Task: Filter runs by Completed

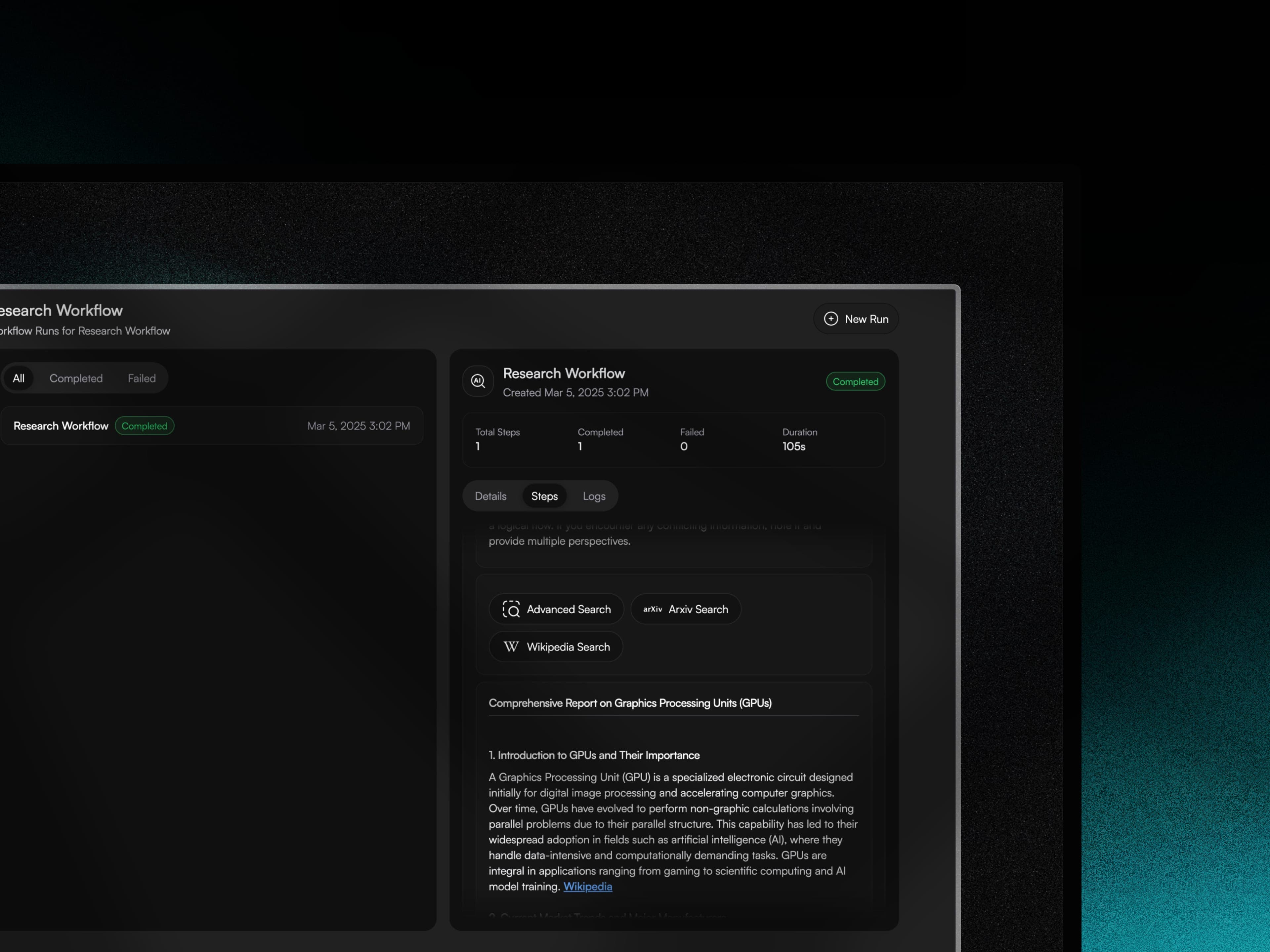Action: pyautogui.click(x=76, y=378)
